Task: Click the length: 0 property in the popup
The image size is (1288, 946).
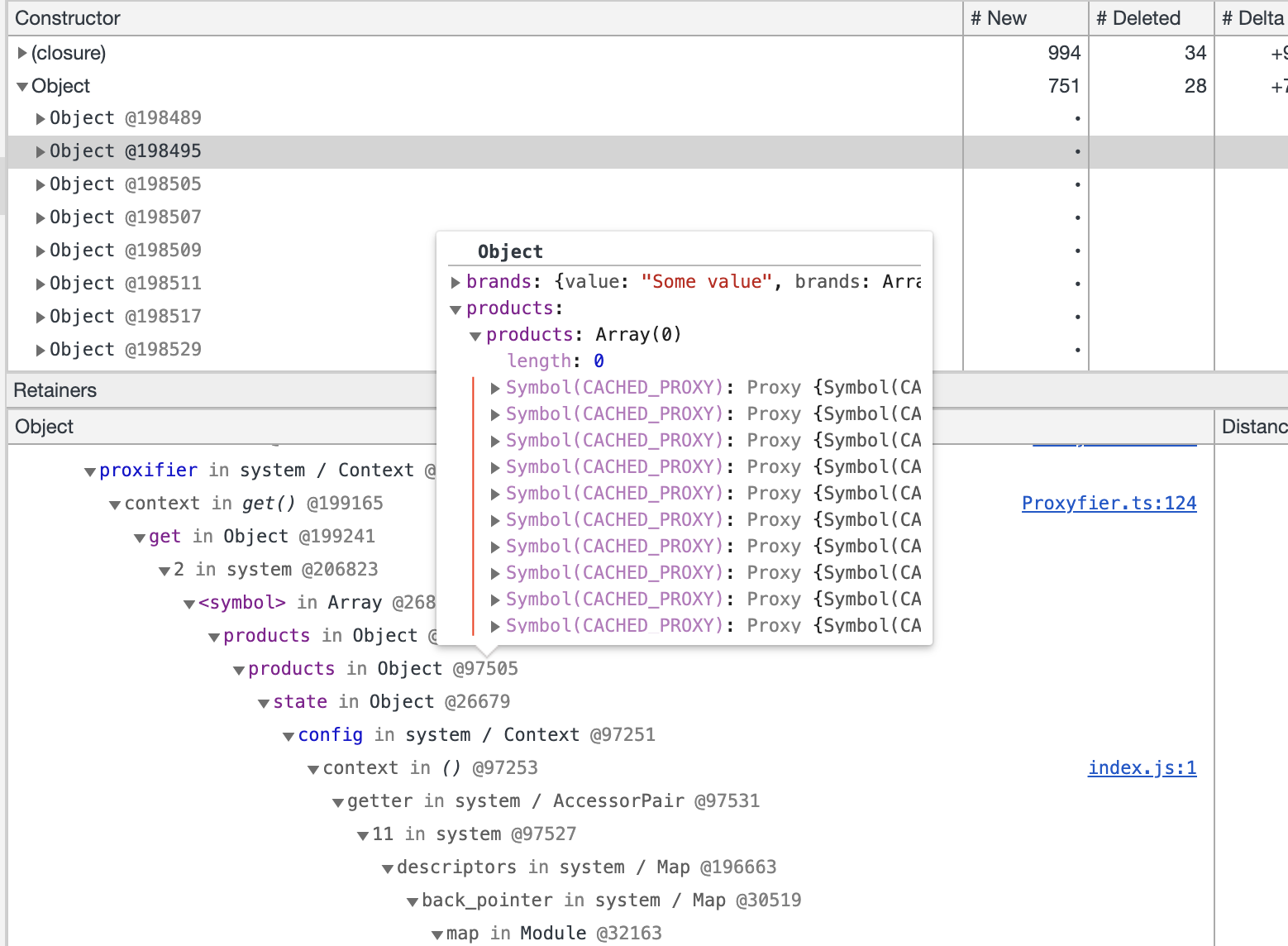Action: click(x=556, y=361)
